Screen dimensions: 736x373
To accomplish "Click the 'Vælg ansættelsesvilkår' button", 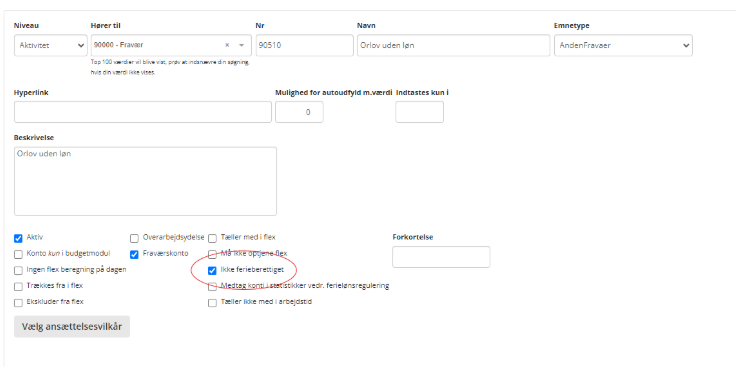I will tap(72, 327).
